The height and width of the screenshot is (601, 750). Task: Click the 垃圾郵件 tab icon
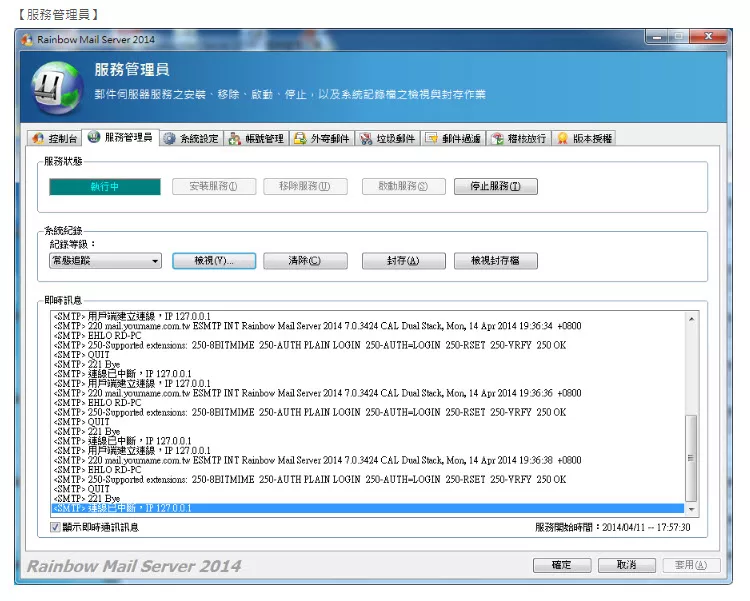click(x=366, y=139)
